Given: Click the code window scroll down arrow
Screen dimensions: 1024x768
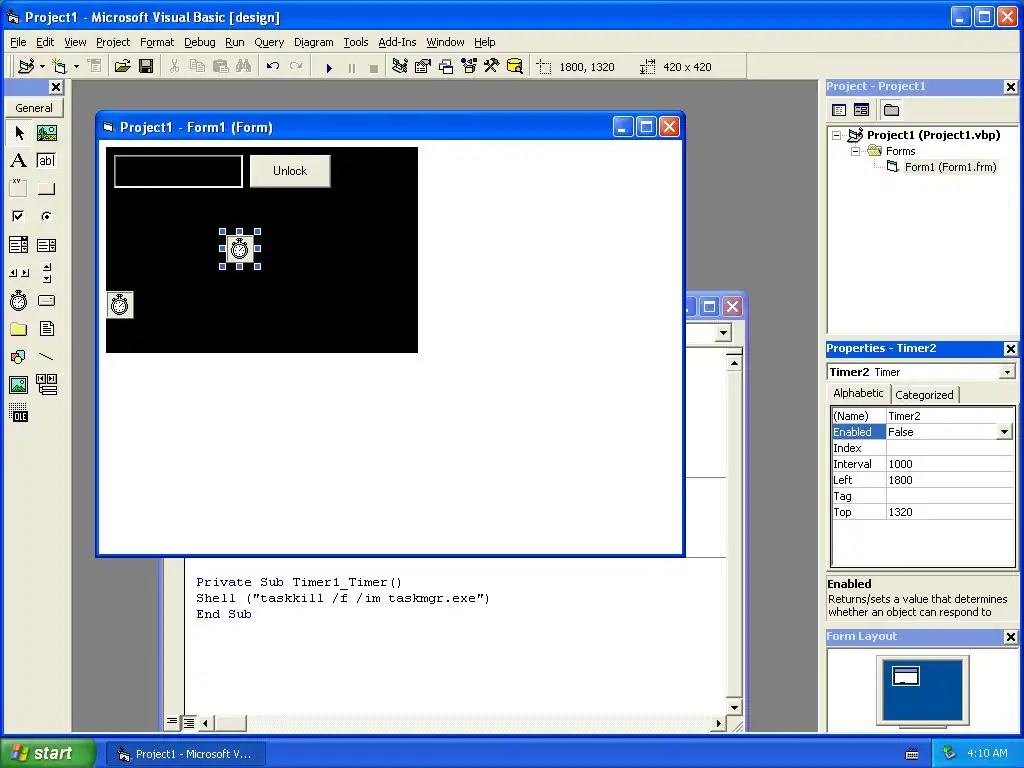Looking at the screenshot, I should 734,707.
